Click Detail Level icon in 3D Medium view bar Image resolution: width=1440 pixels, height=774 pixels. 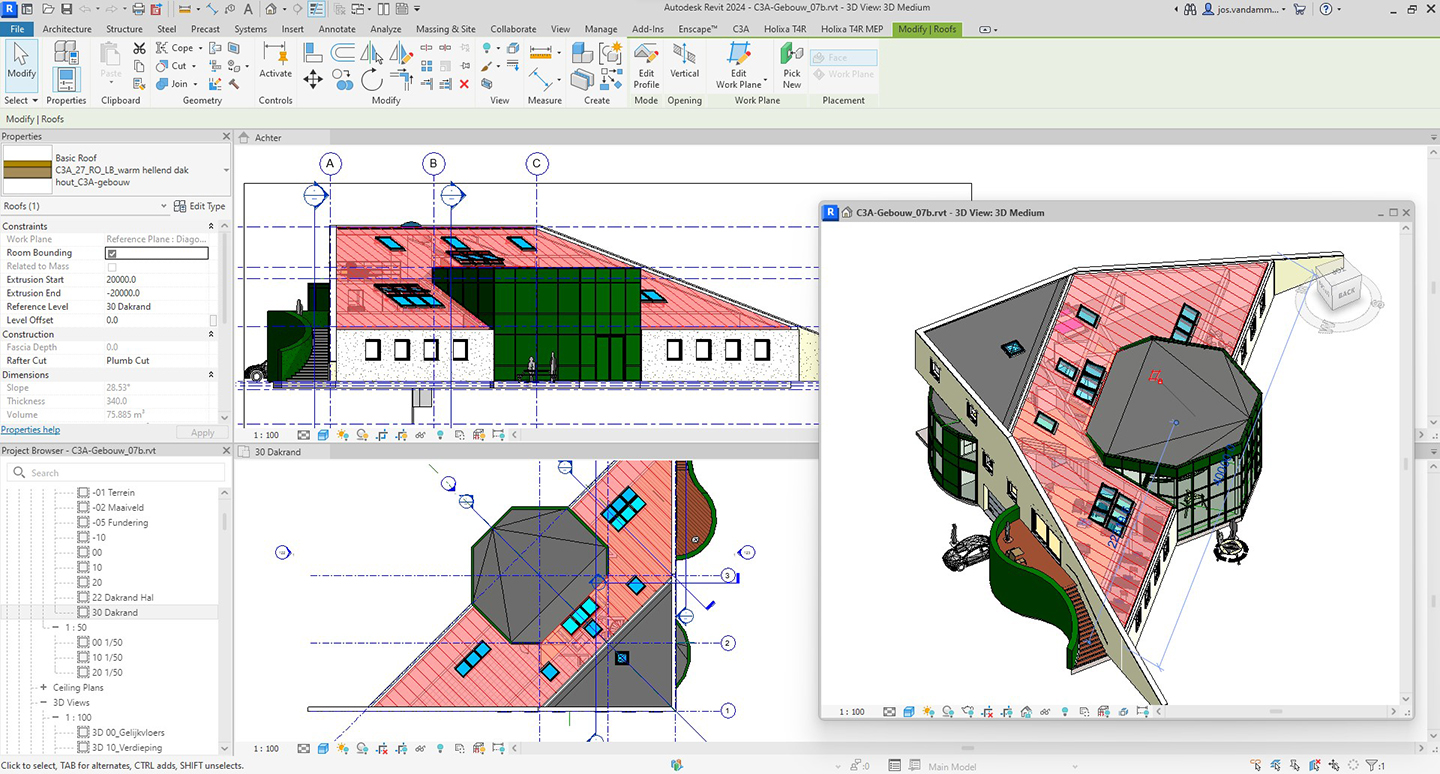point(889,712)
